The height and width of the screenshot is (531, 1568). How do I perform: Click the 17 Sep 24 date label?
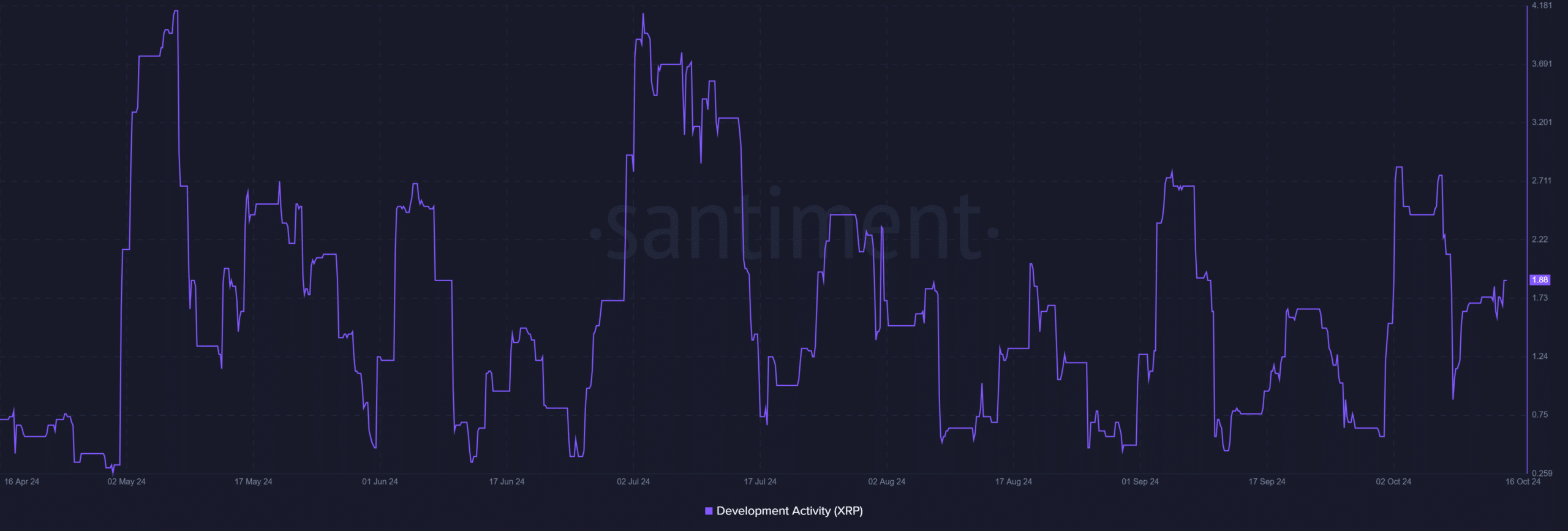(x=1267, y=481)
